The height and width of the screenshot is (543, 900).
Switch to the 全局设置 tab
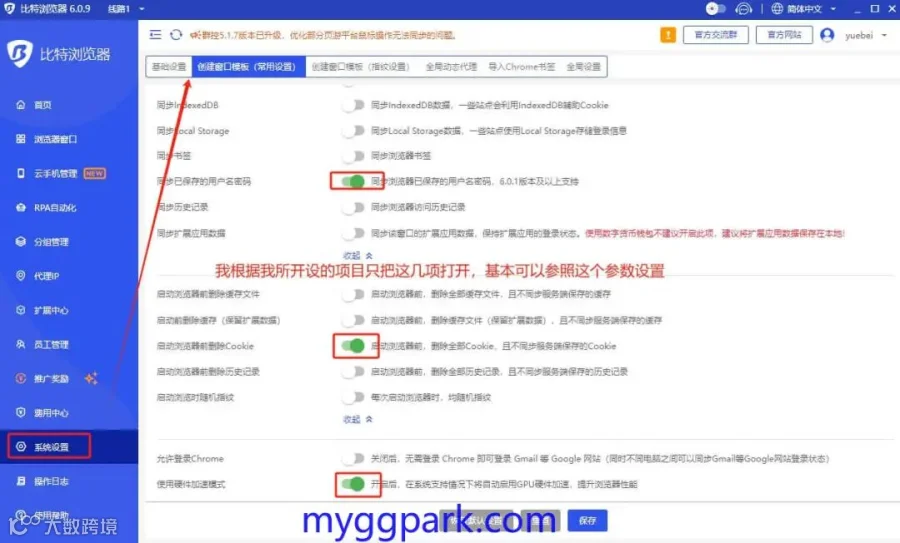583,67
